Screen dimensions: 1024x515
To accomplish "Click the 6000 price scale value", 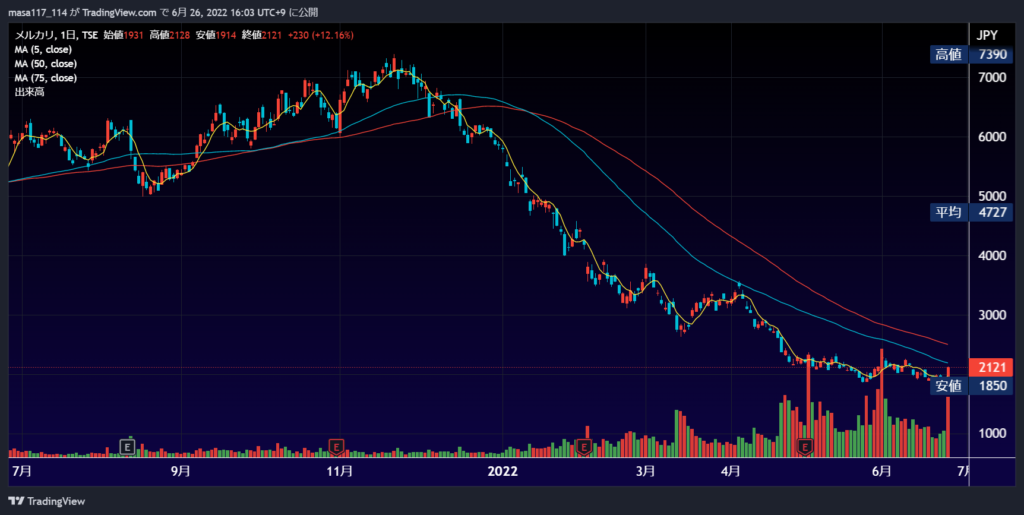I will (992, 137).
